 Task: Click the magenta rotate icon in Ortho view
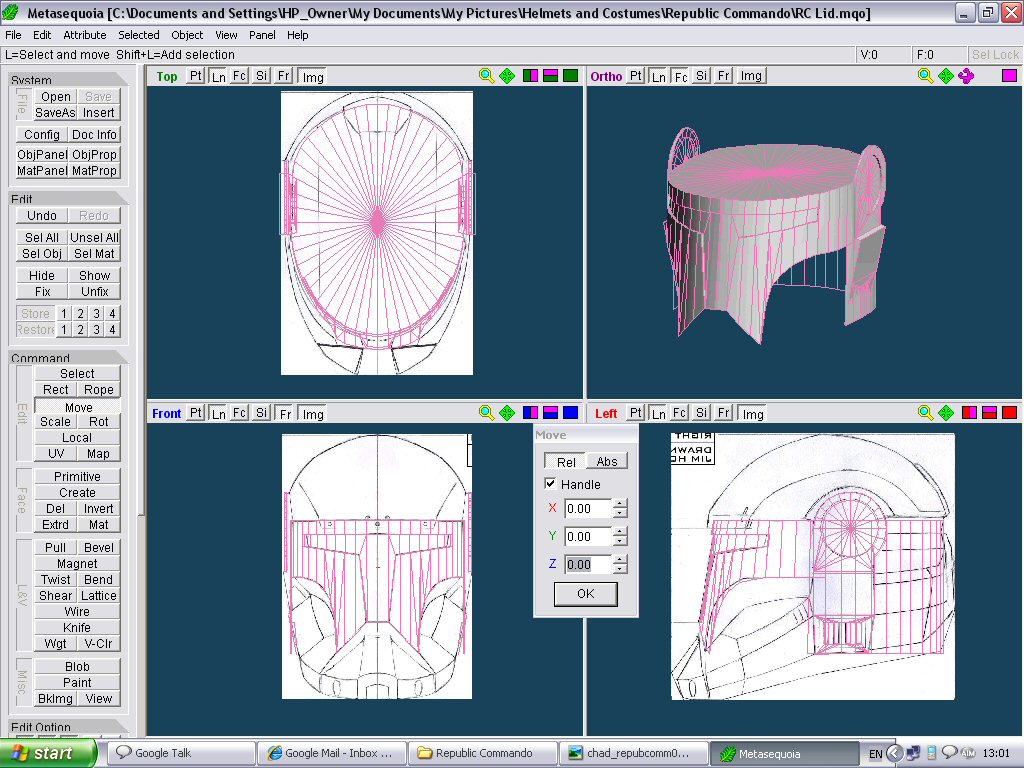click(966, 76)
